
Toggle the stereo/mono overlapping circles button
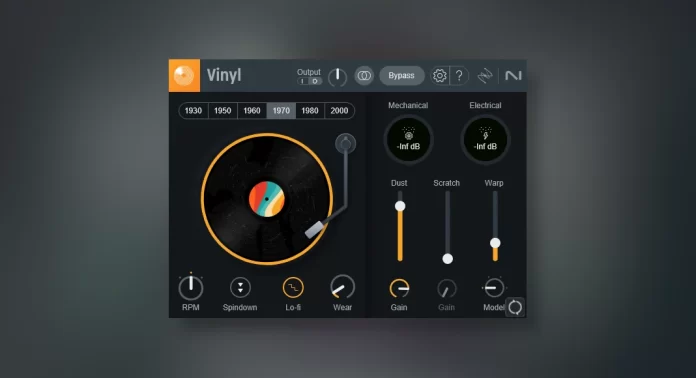click(364, 76)
